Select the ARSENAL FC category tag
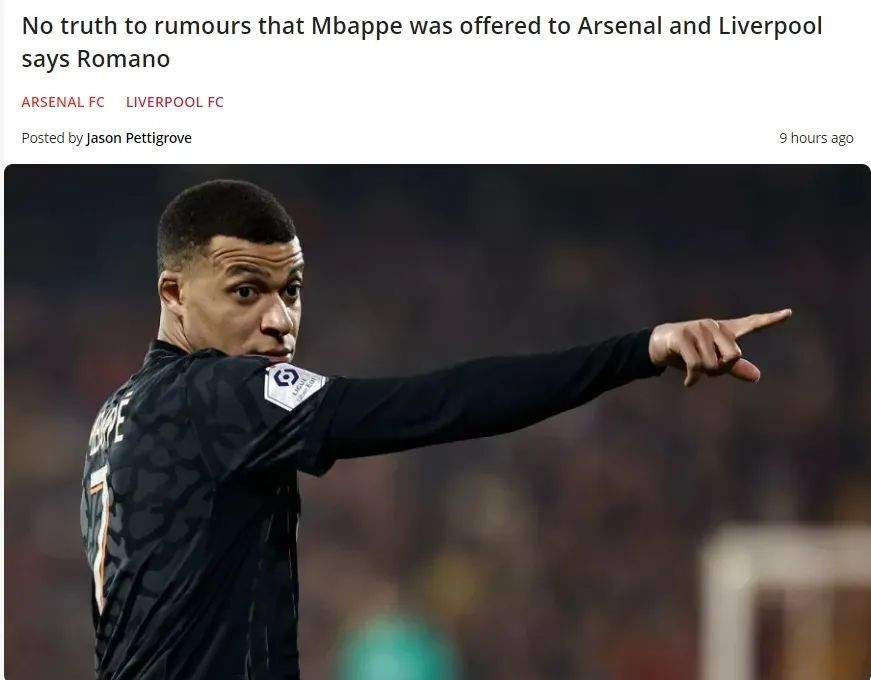The width and height of the screenshot is (871, 680). tap(63, 102)
